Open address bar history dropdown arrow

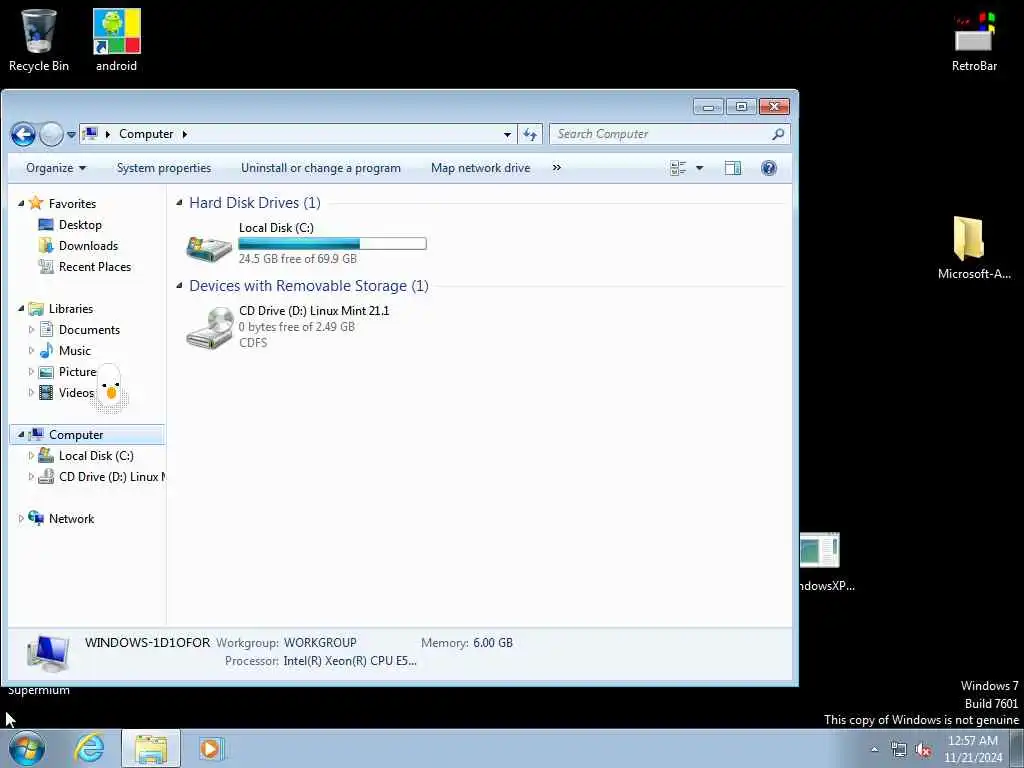click(x=507, y=135)
